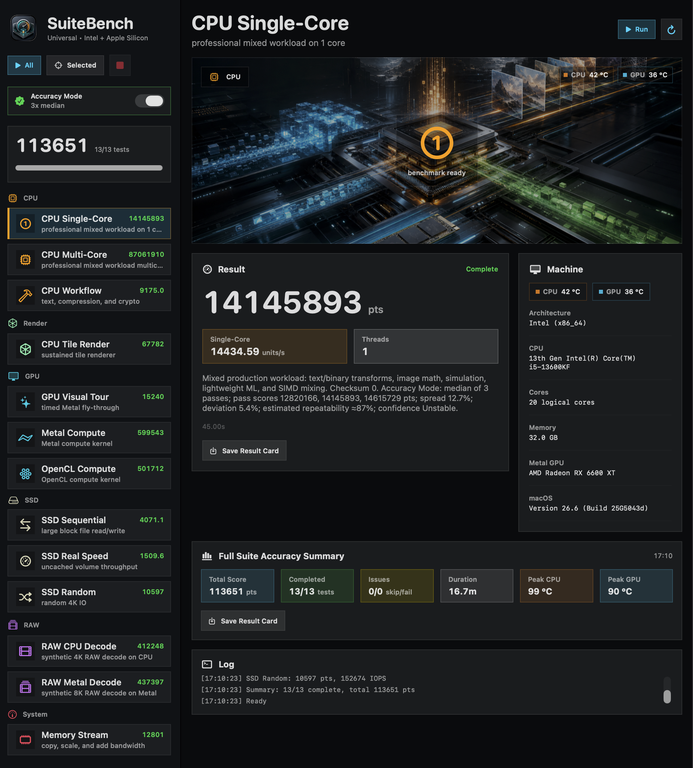Image resolution: width=693 pixels, height=768 pixels.
Task: Click the Log panel scrollbar thumb
Action: coord(667,696)
